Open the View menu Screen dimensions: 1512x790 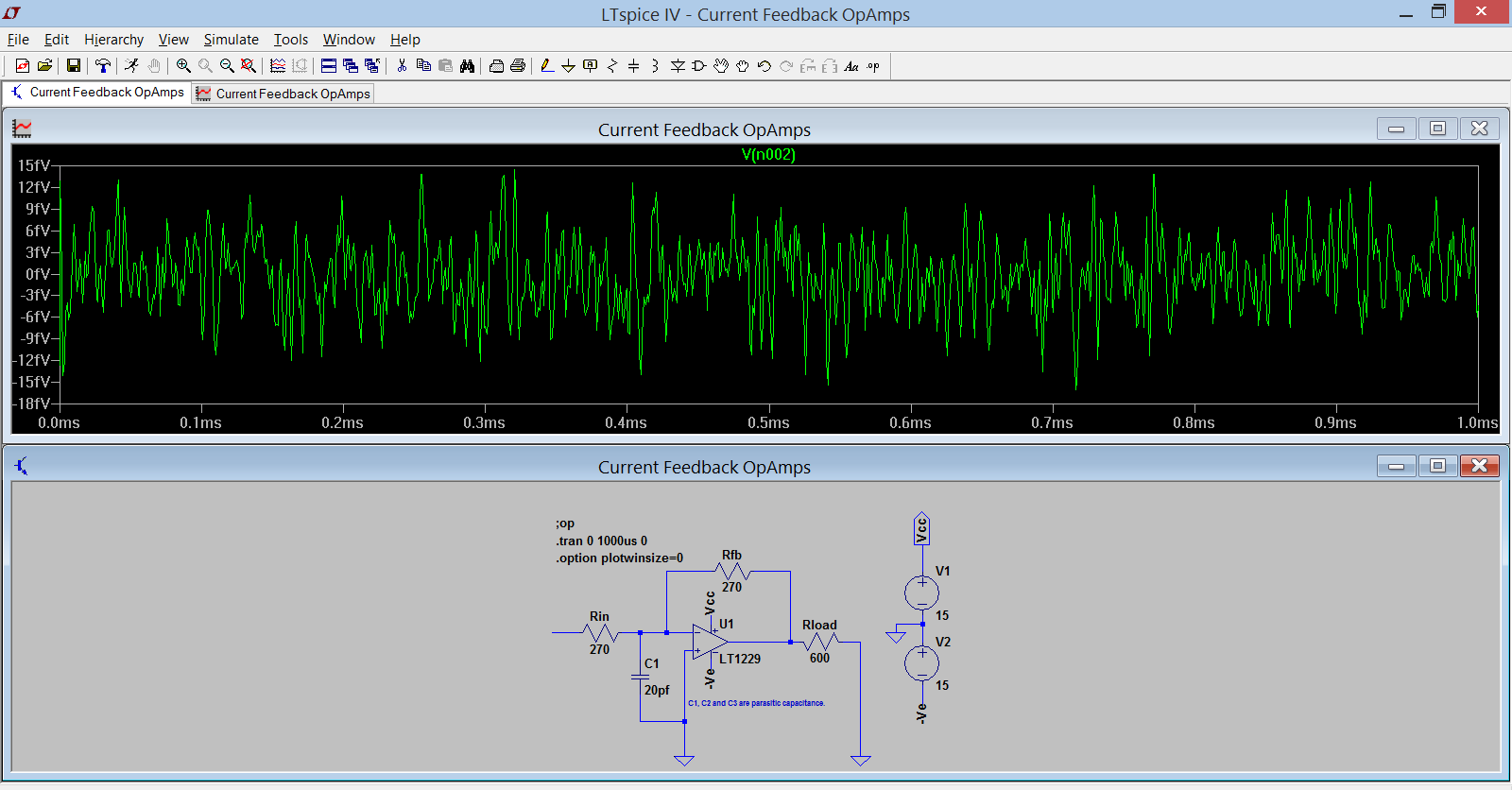click(173, 40)
